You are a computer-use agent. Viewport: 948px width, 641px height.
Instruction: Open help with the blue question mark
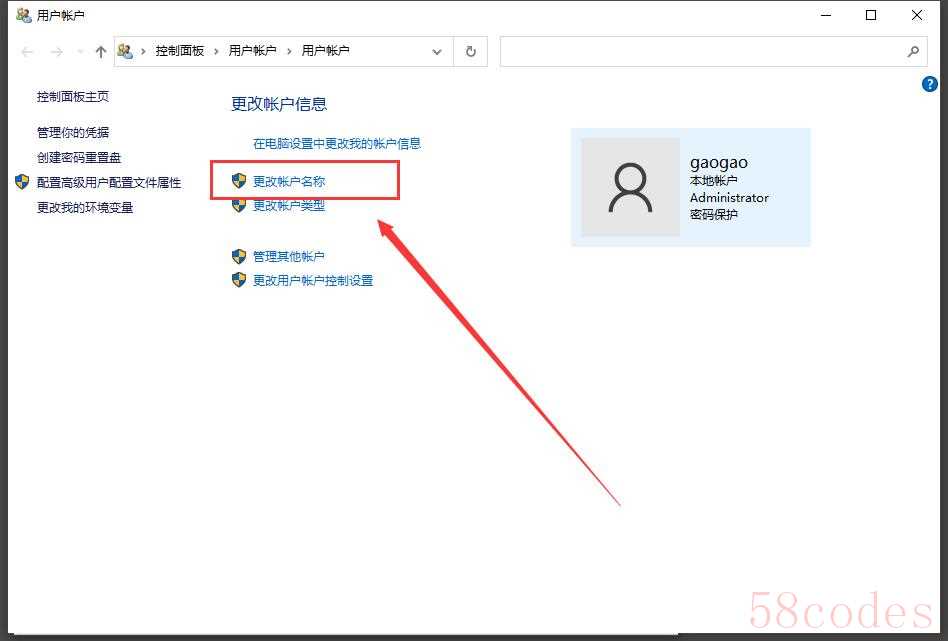point(929,84)
